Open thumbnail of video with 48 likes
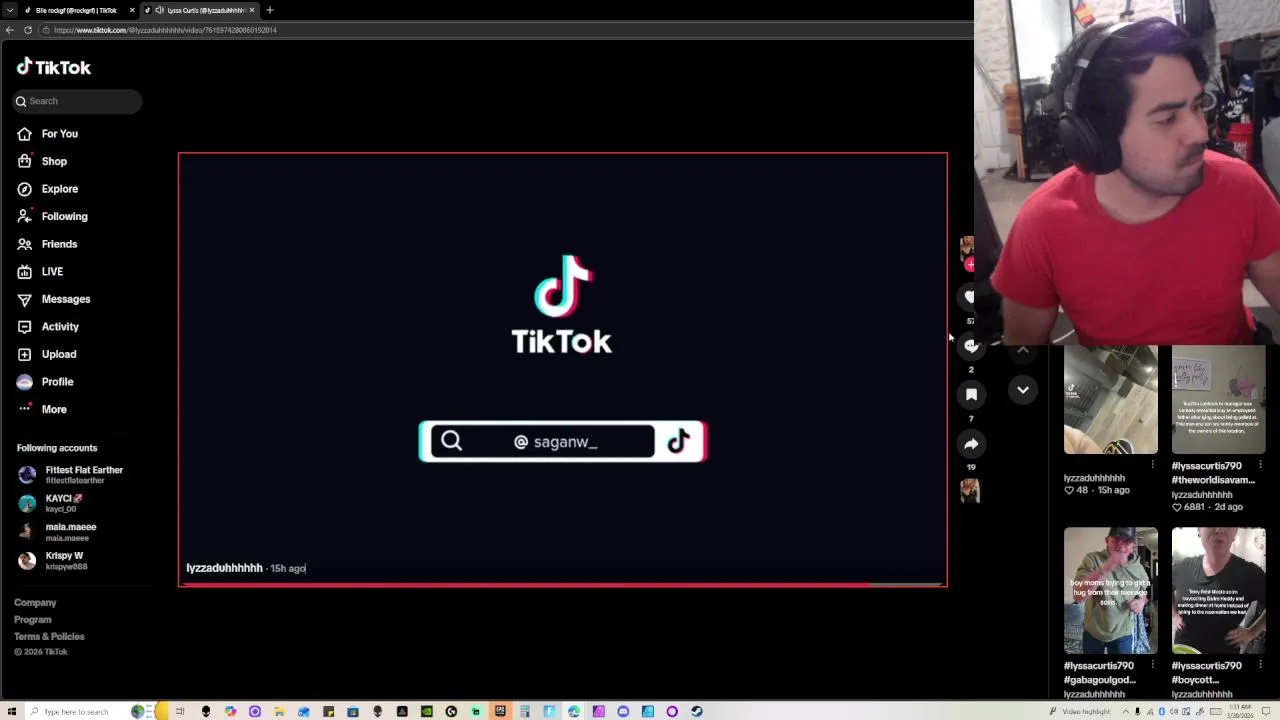 point(1111,400)
